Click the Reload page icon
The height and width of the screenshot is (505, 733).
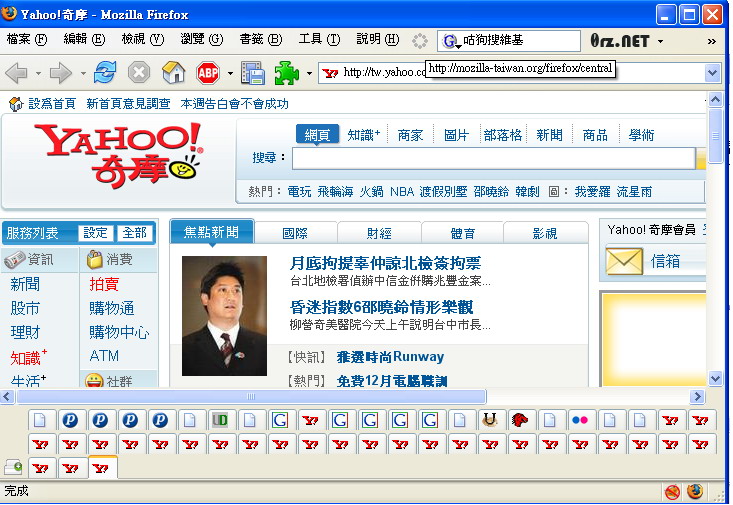click(105, 72)
